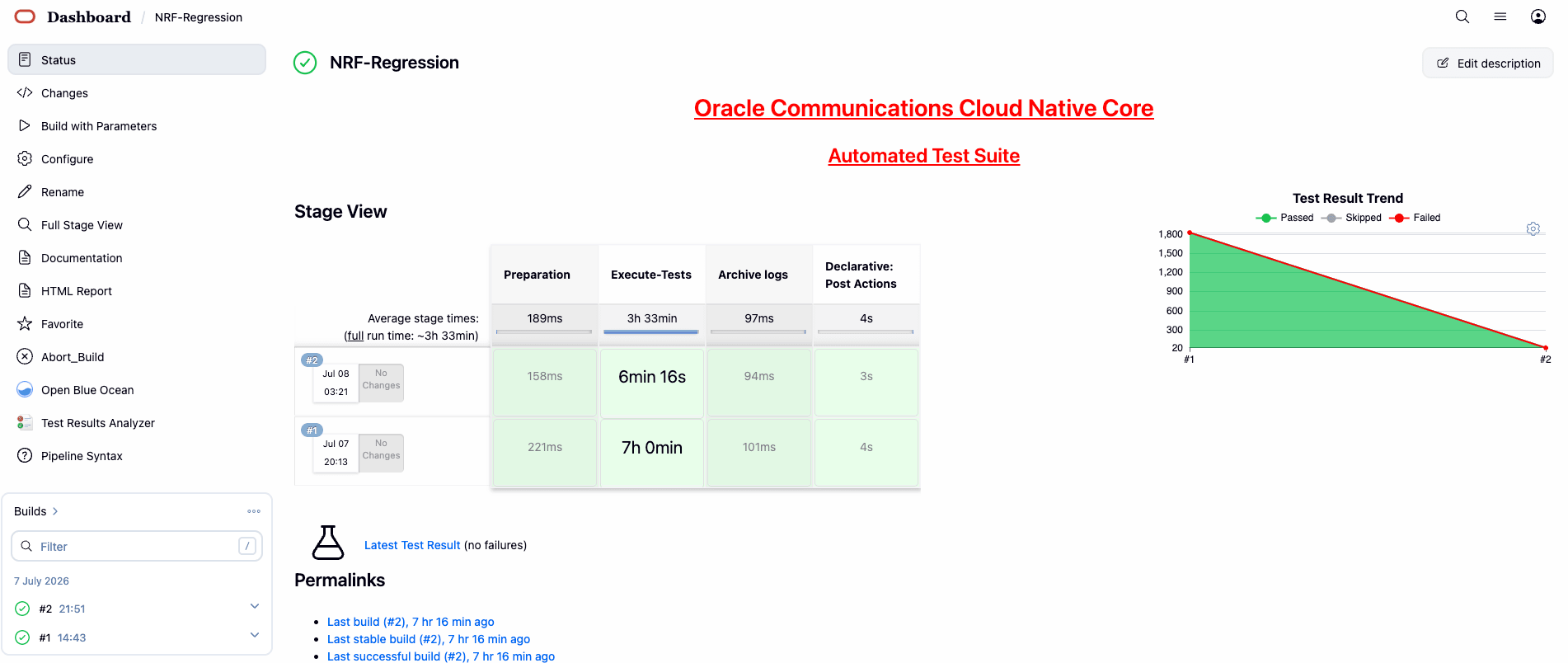Image resolution: width=1568 pixels, height=663 pixels.
Task: Click the Pipeline Syntax help icon
Action: click(25, 455)
